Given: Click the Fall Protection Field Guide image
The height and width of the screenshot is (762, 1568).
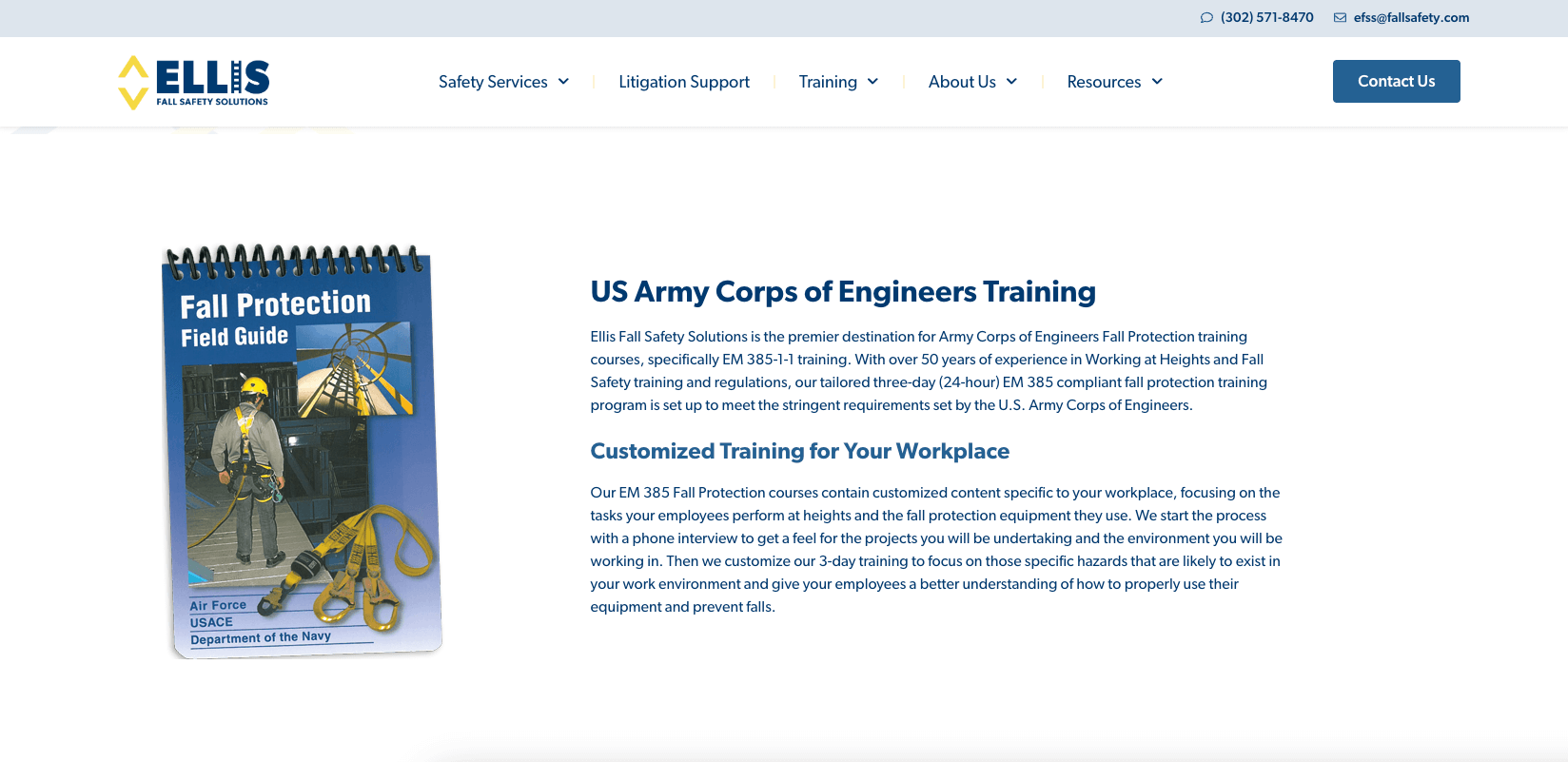Looking at the screenshot, I should tap(303, 451).
